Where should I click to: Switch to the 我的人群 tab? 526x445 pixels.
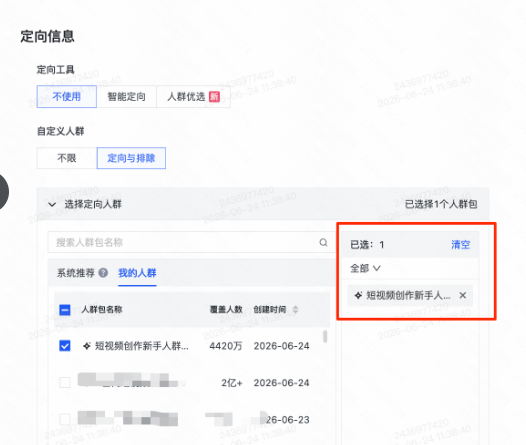tap(137, 273)
